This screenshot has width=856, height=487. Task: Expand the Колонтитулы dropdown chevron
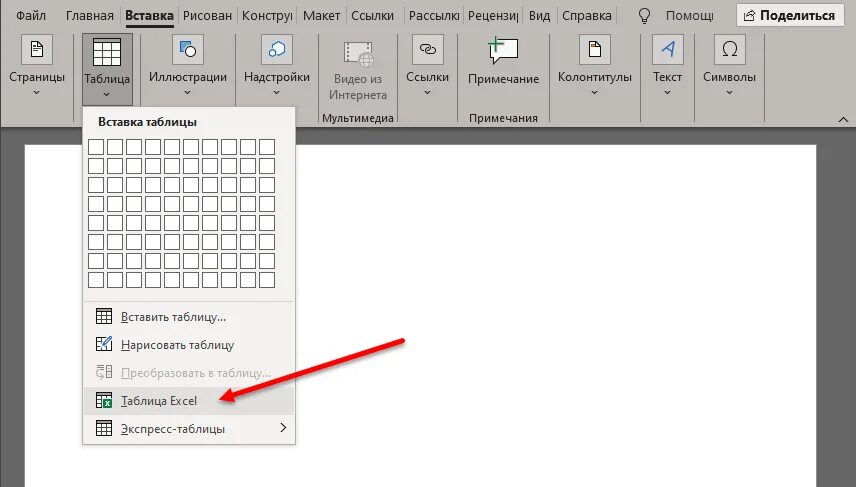595,93
